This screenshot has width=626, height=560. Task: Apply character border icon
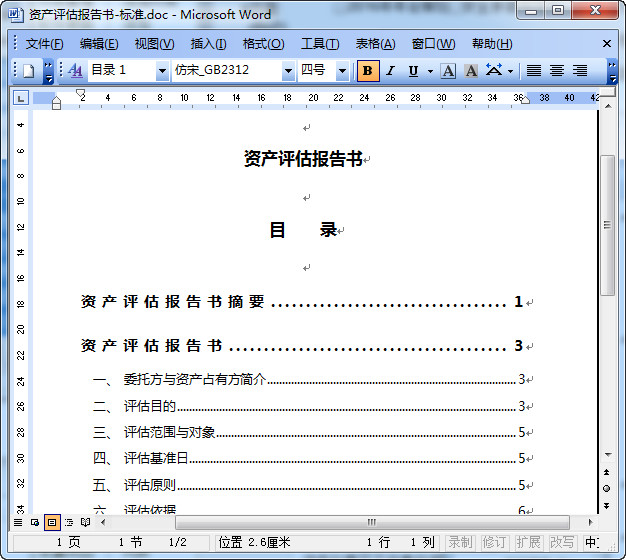coord(448,71)
